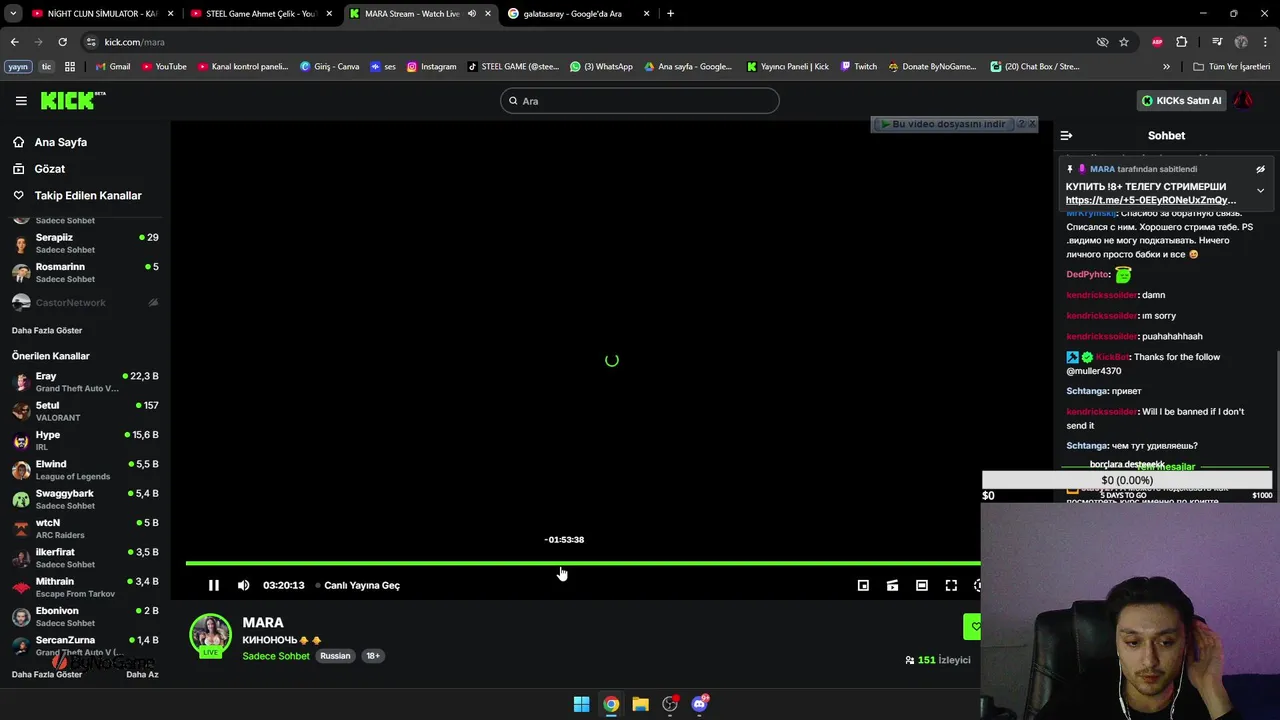Enable picture-in-picture mini player
This screenshot has width=1280, height=720.
(863, 585)
